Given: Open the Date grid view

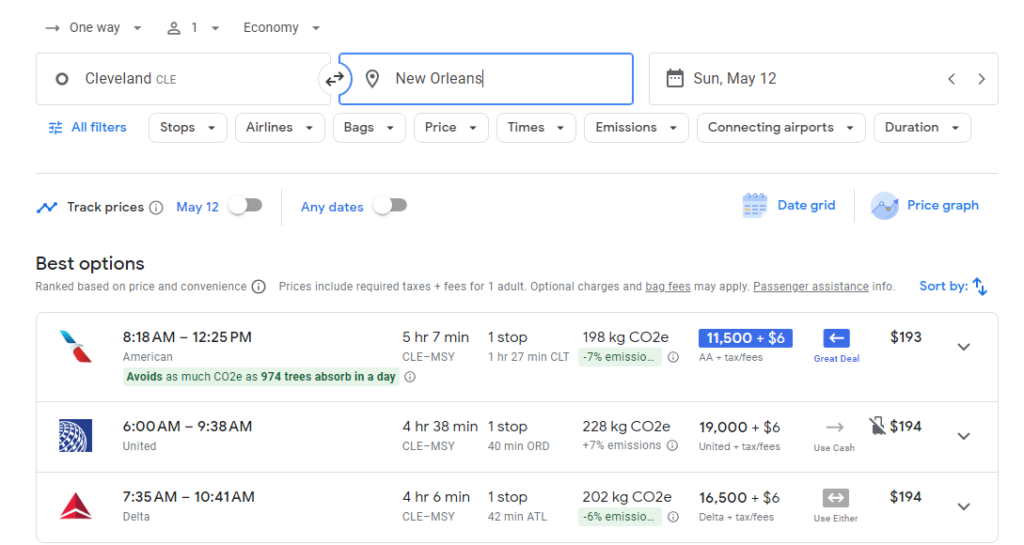Looking at the screenshot, I should [x=789, y=206].
